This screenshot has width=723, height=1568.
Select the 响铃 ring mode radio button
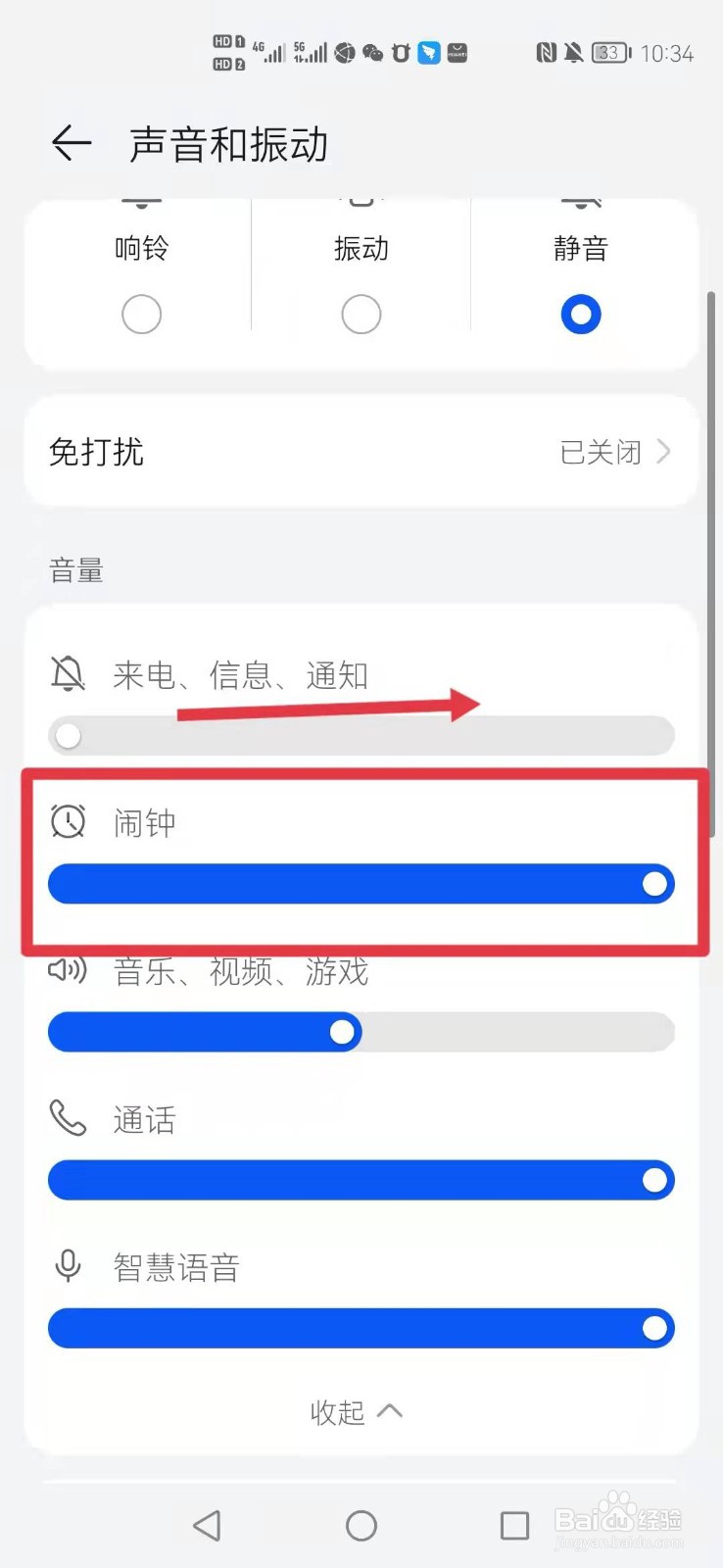pyautogui.click(x=141, y=315)
